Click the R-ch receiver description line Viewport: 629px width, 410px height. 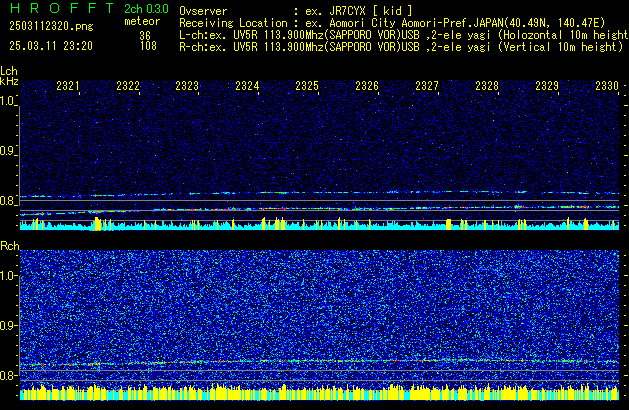click(x=401, y=47)
